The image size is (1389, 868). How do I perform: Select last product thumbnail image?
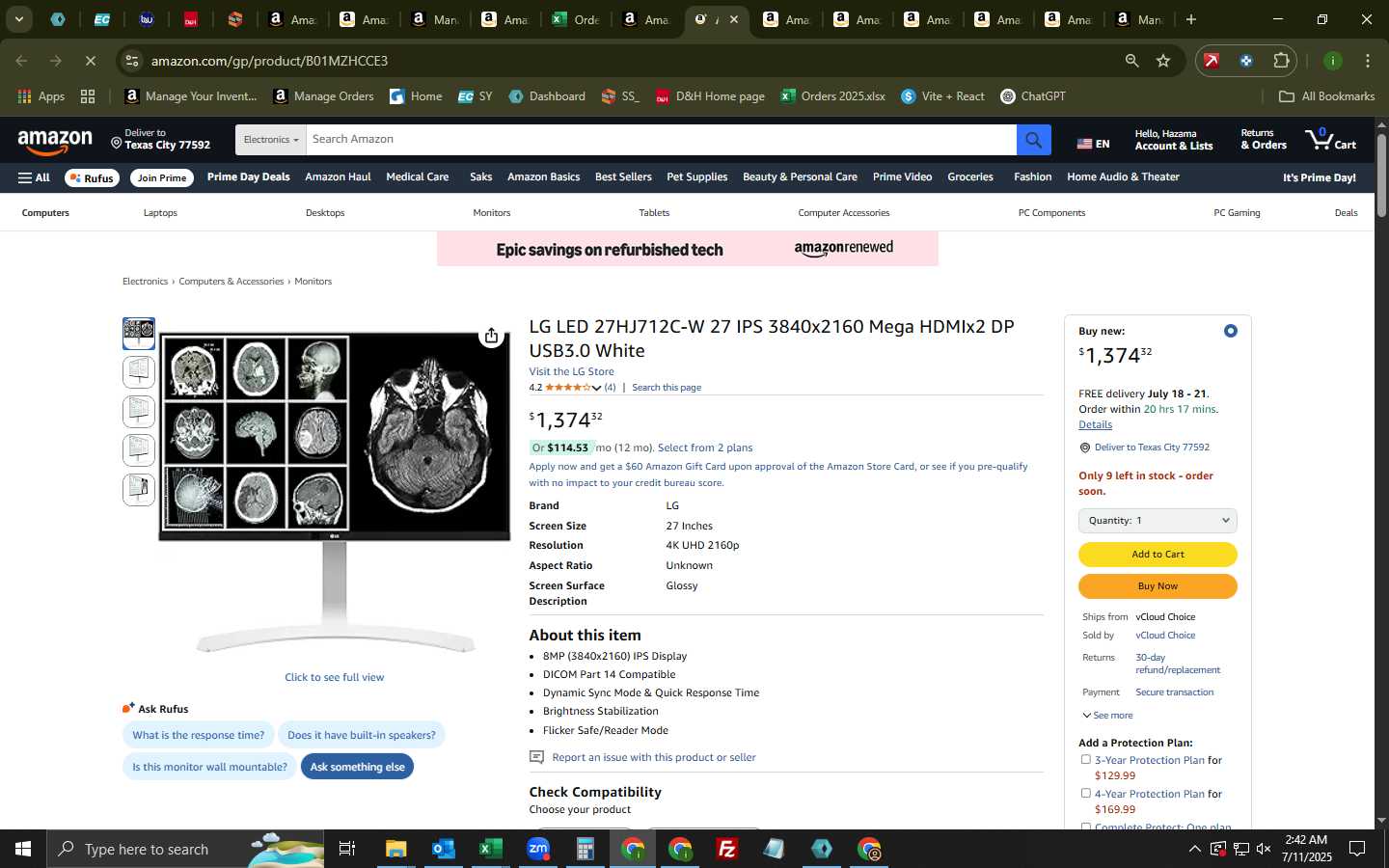(x=139, y=490)
